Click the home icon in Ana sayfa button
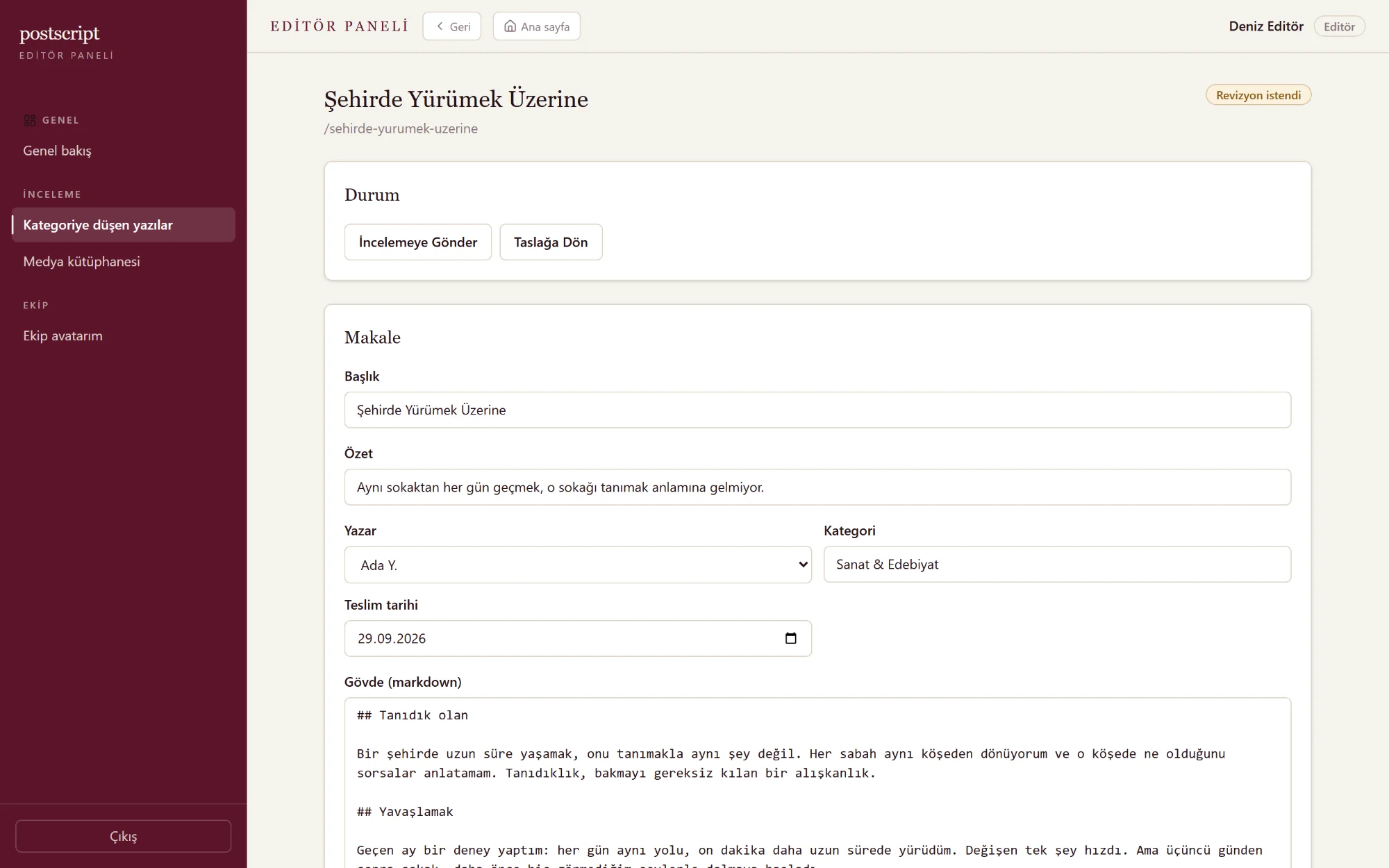 (510, 26)
